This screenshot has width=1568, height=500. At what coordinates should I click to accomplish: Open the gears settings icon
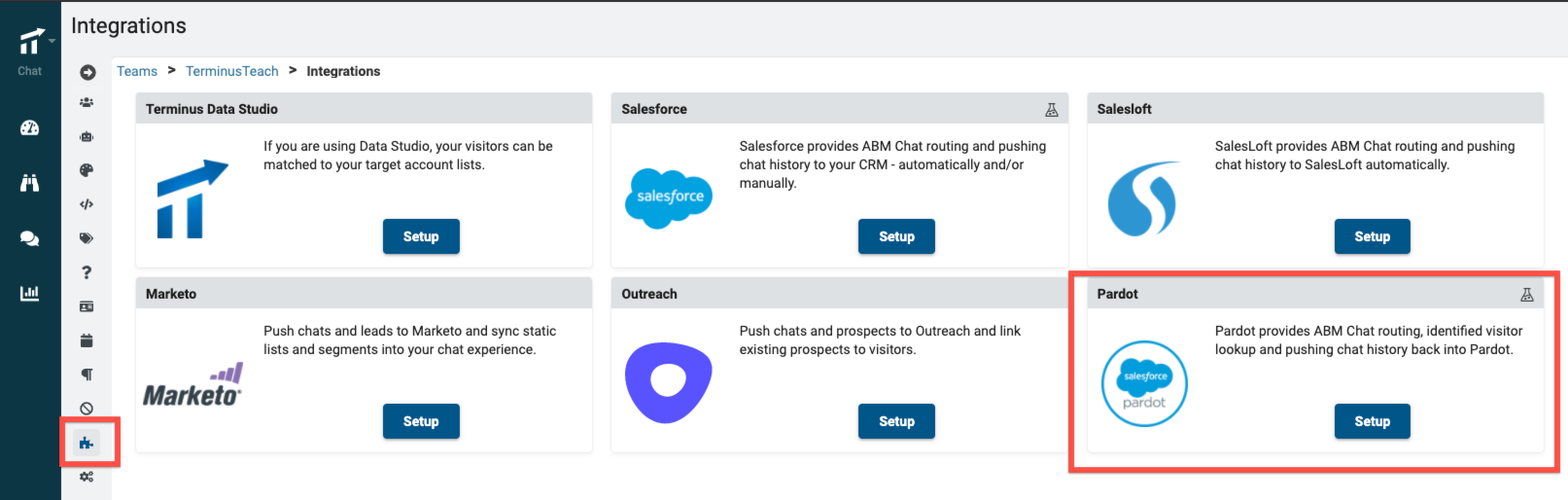point(87,477)
